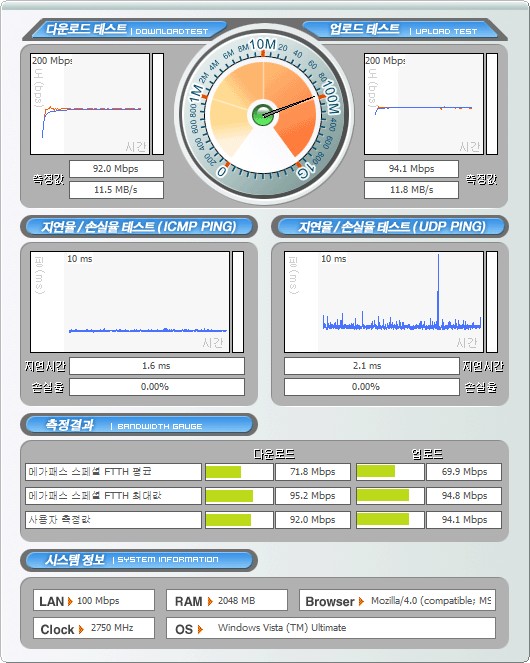The height and width of the screenshot is (663, 530).
Task: Click the orange arrow next to OS
Action: pos(200,630)
